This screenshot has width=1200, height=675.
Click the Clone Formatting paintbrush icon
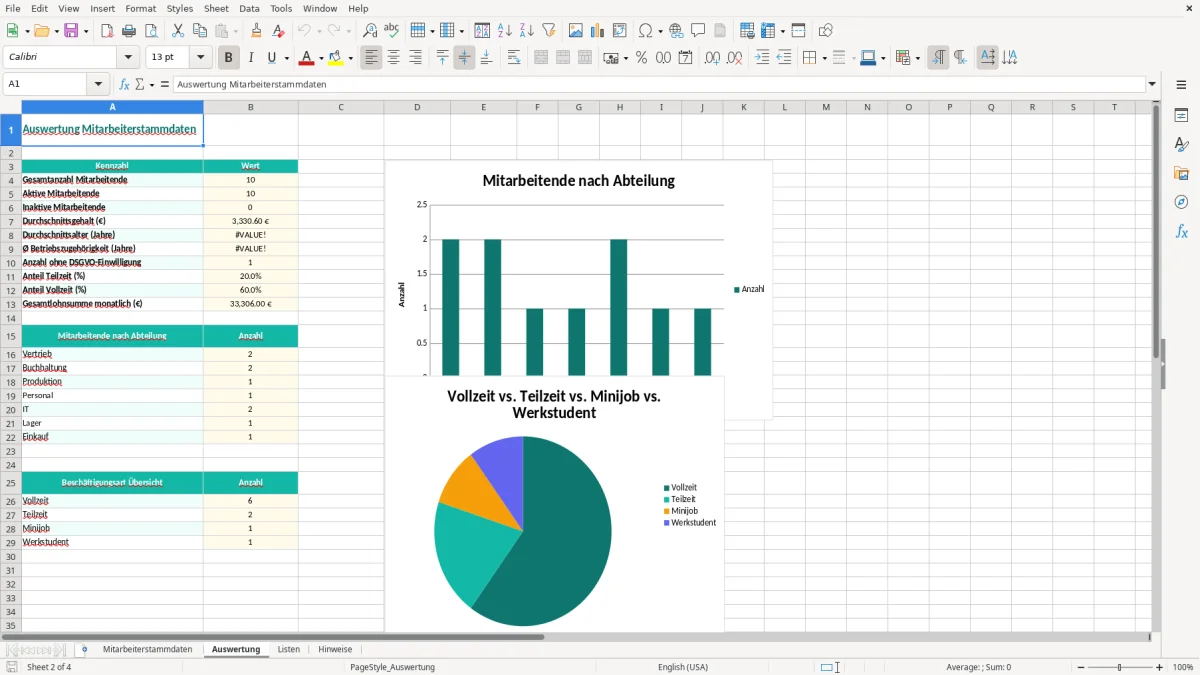[x=257, y=31]
